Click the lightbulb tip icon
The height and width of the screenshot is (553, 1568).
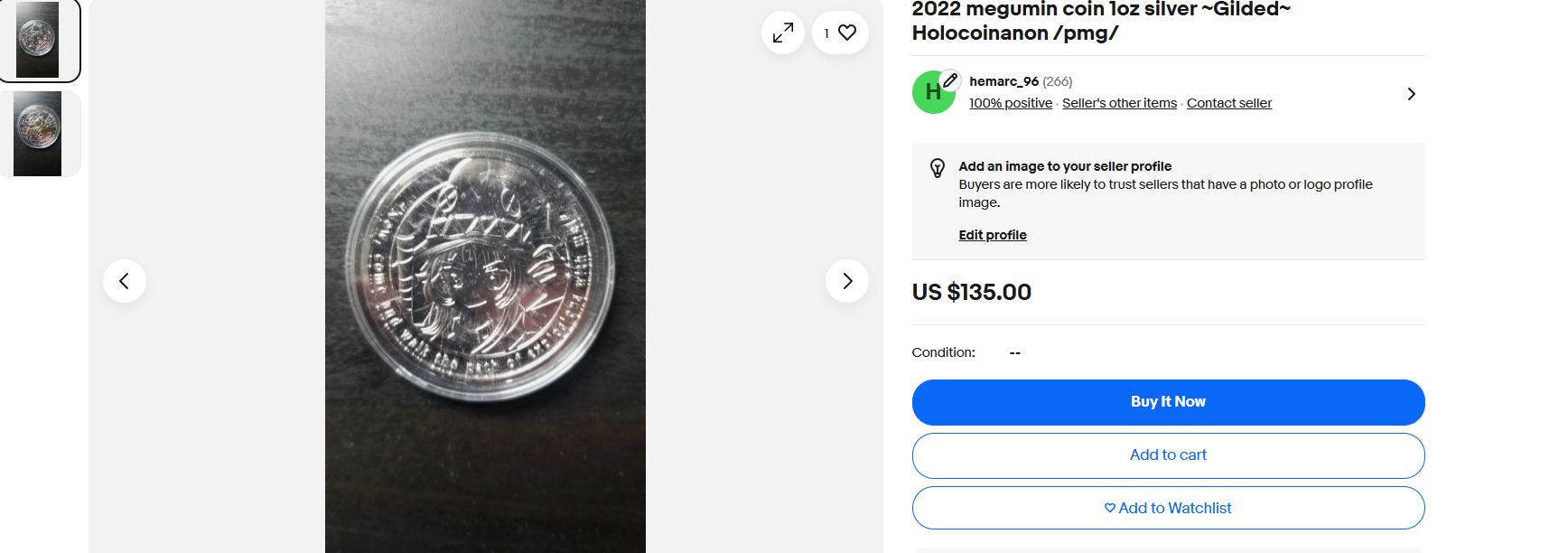(938, 168)
